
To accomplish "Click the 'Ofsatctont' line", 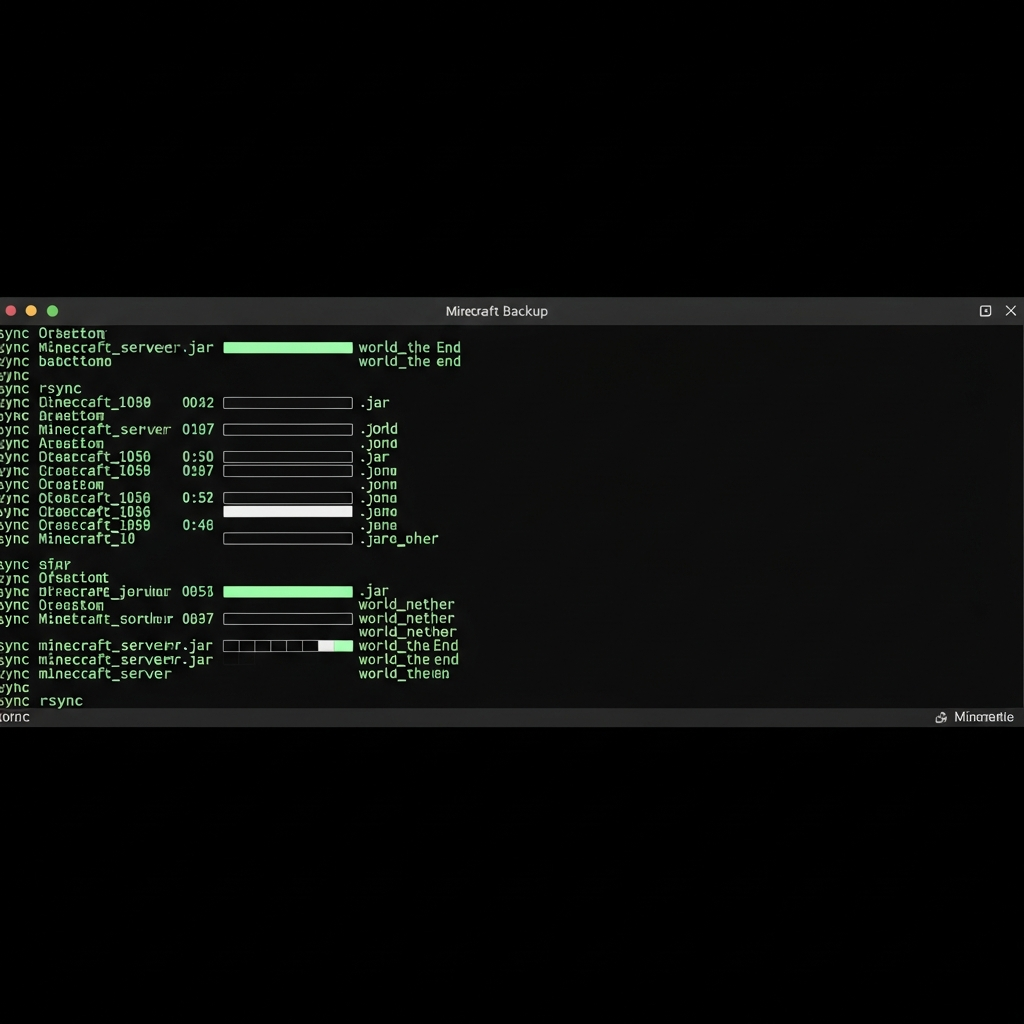I will click(74, 578).
